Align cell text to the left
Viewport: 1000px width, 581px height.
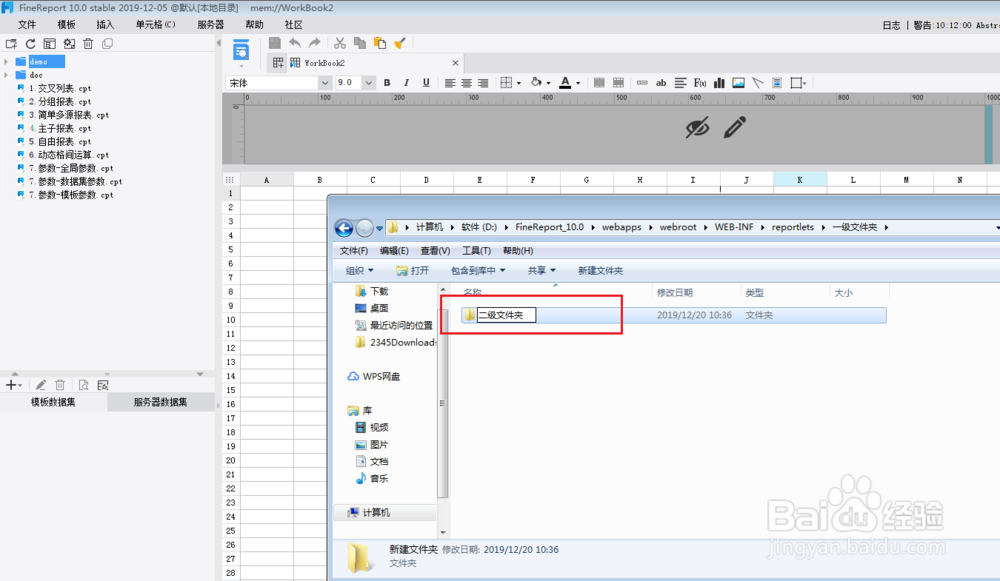point(450,83)
